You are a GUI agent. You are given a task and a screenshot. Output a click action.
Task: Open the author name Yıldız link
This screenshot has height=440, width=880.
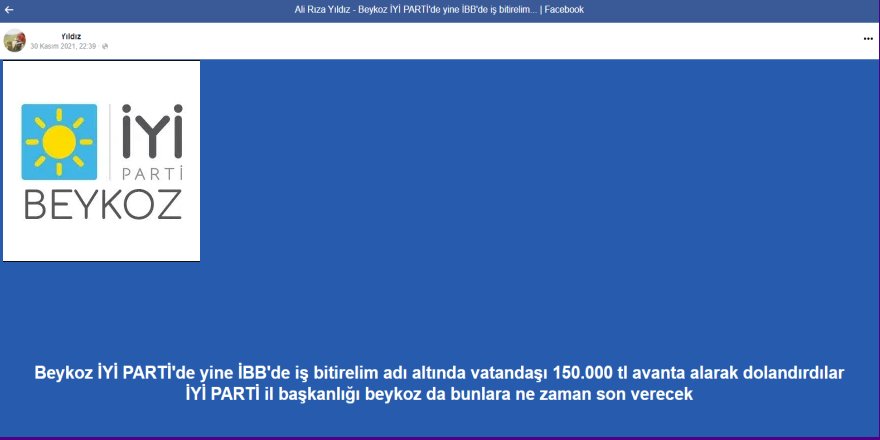71,36
